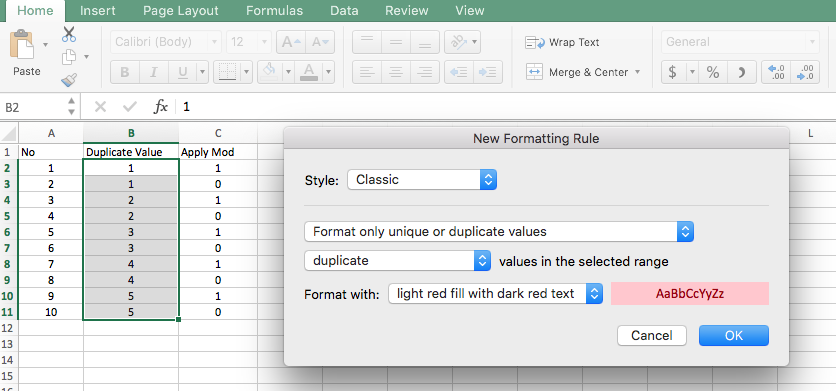836x391 pixels.
Task: Open the Copy options dropdown arrow
Action: click(x=86, y=57)
